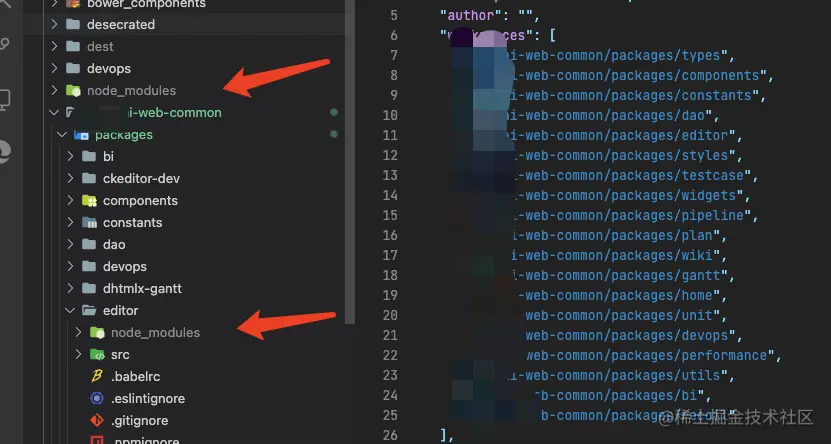Click the yellow components folder icon
Screen dimensions: 831x444
pos(89,201)
